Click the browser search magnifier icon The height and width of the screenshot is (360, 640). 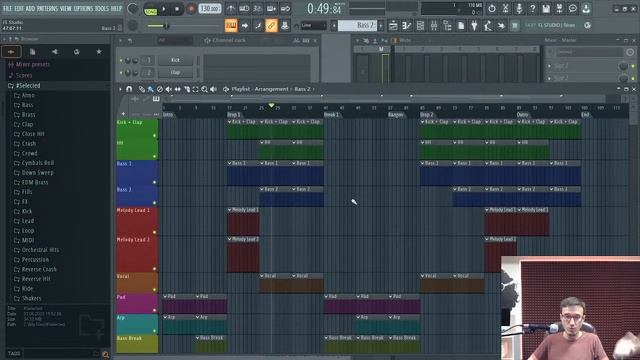[x=105, y=354]
